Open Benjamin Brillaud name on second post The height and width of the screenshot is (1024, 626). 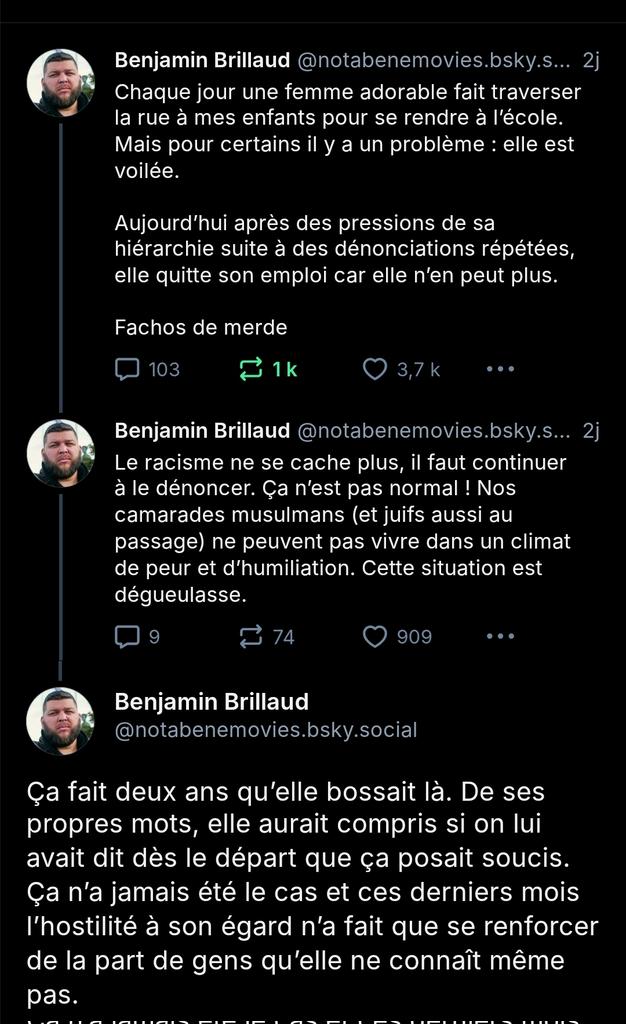[202, 430]
